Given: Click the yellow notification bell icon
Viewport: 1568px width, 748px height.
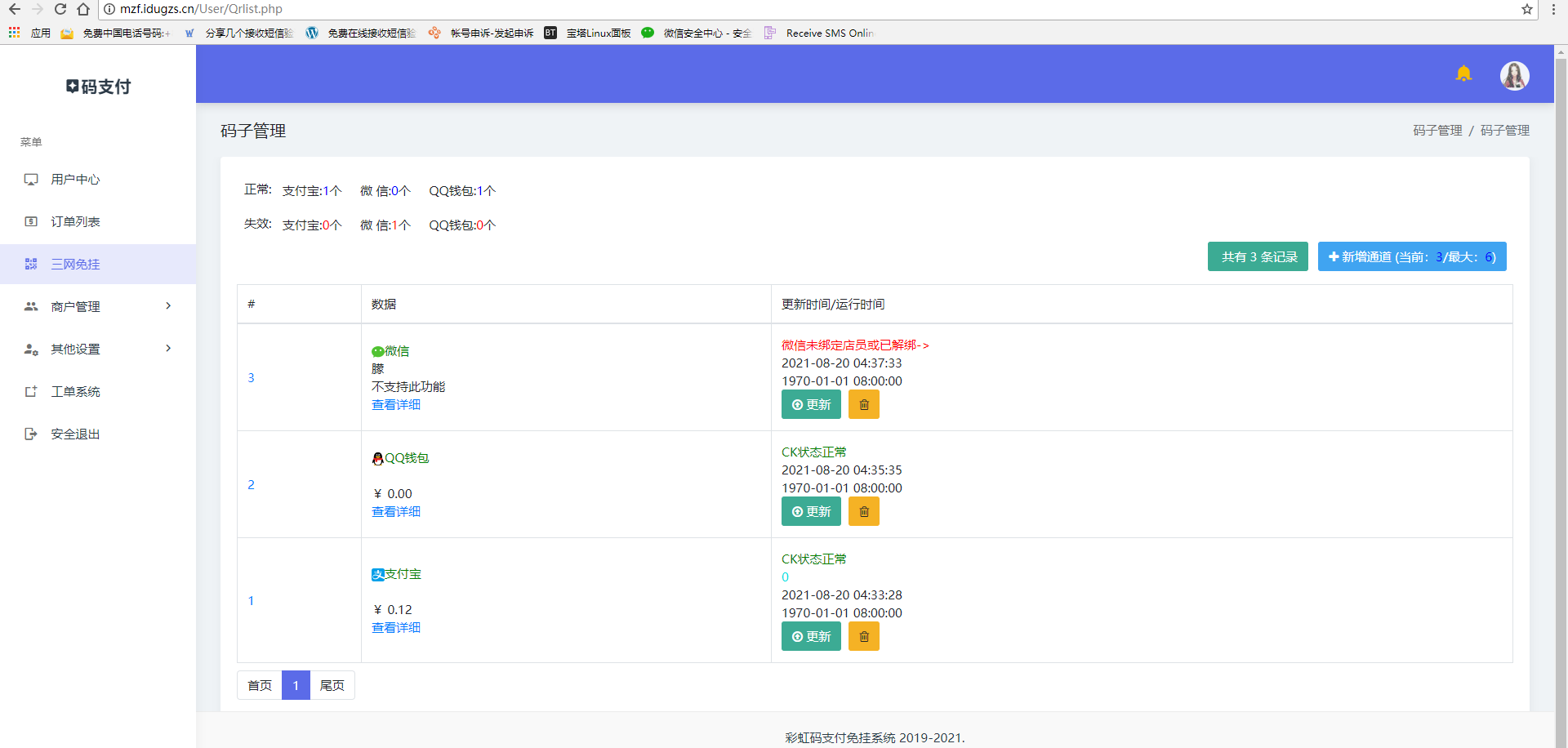Looking at the screenshot, I should (1463, 74).
